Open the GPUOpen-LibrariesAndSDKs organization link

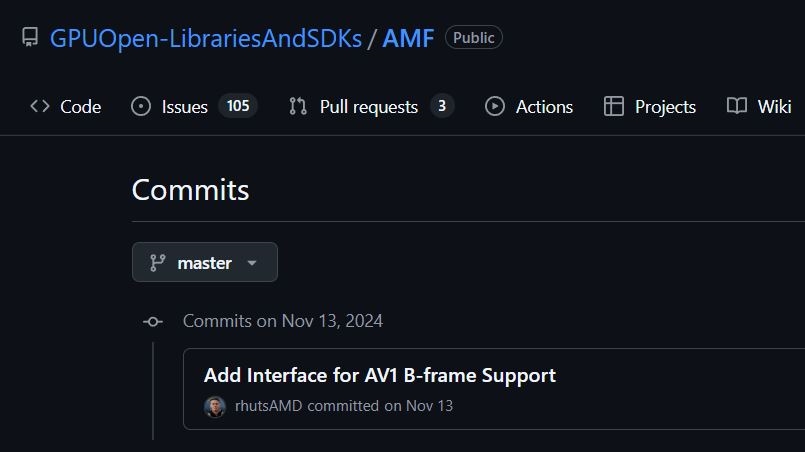(x=206, y=38)
